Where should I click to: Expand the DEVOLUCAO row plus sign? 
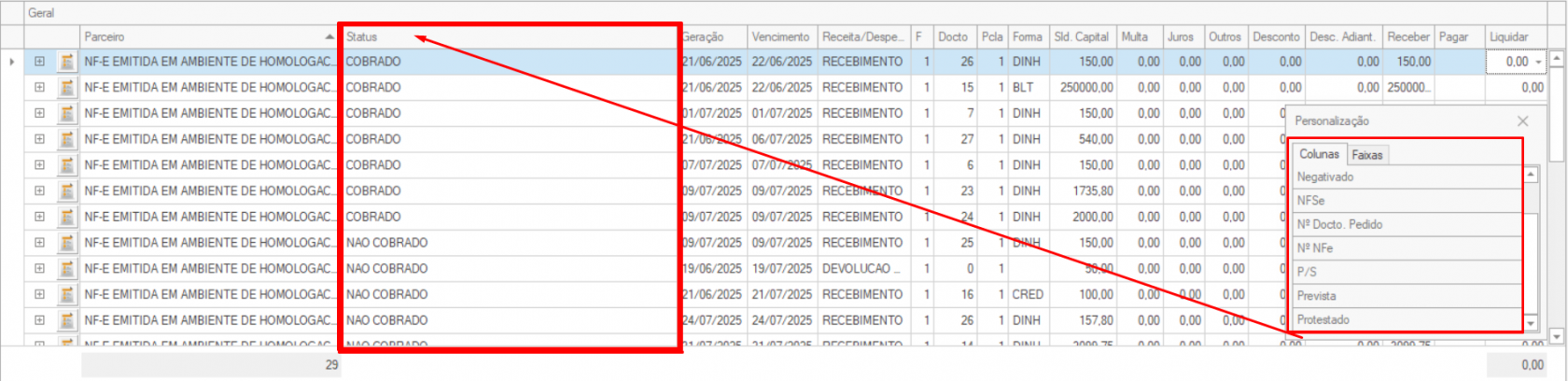coord(39,269)
